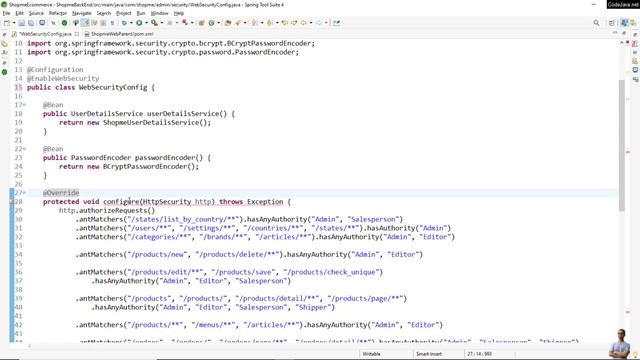Open the Window menu

click(x=159, y=13)
